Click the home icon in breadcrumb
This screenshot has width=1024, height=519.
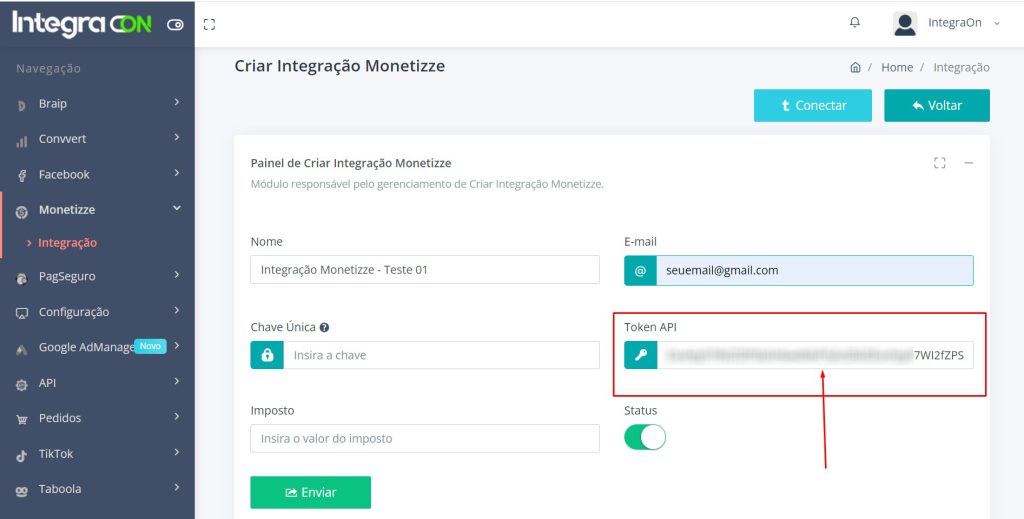click(855, 68)
